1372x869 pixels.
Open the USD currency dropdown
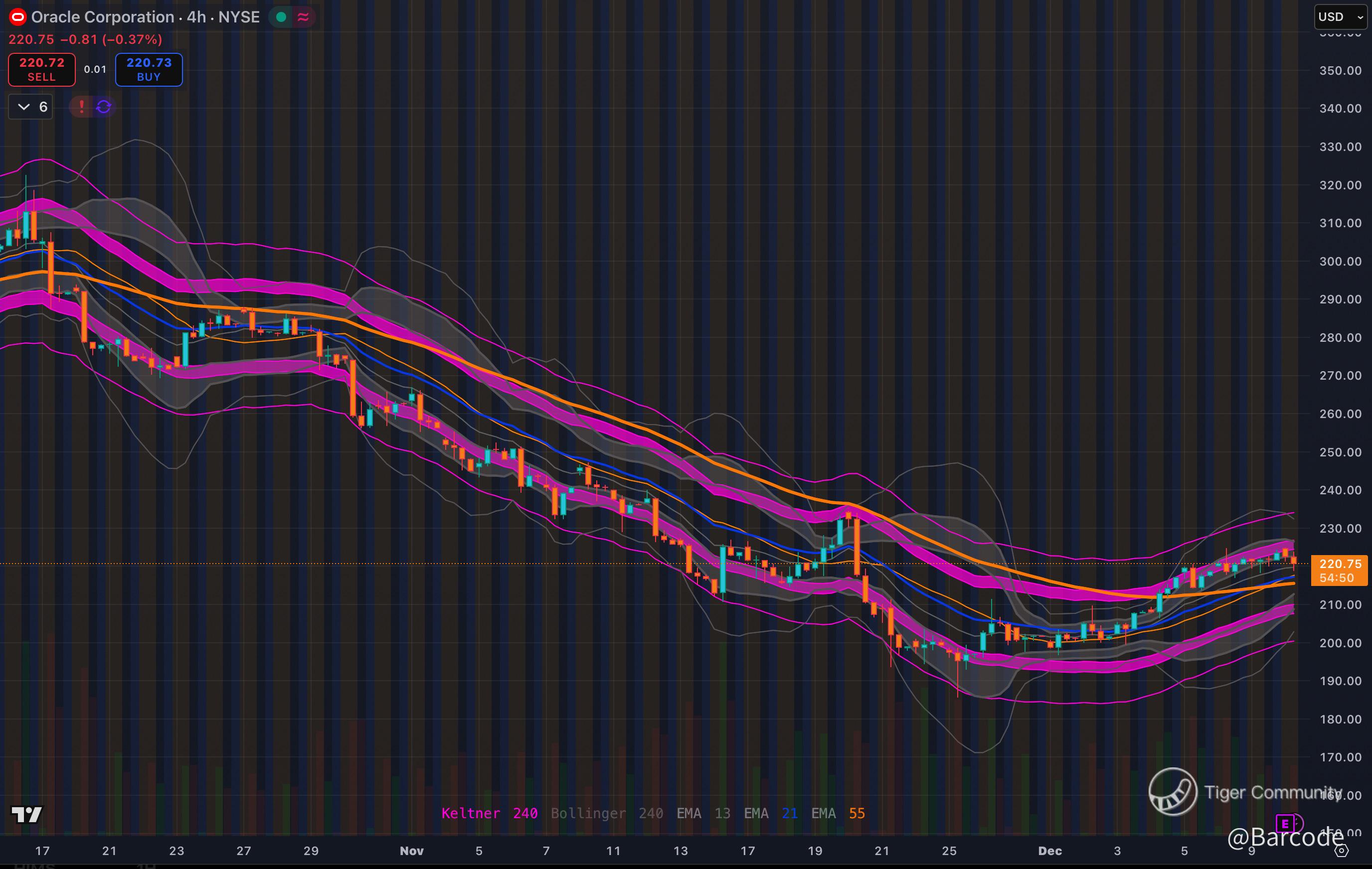click(1340, 17)
